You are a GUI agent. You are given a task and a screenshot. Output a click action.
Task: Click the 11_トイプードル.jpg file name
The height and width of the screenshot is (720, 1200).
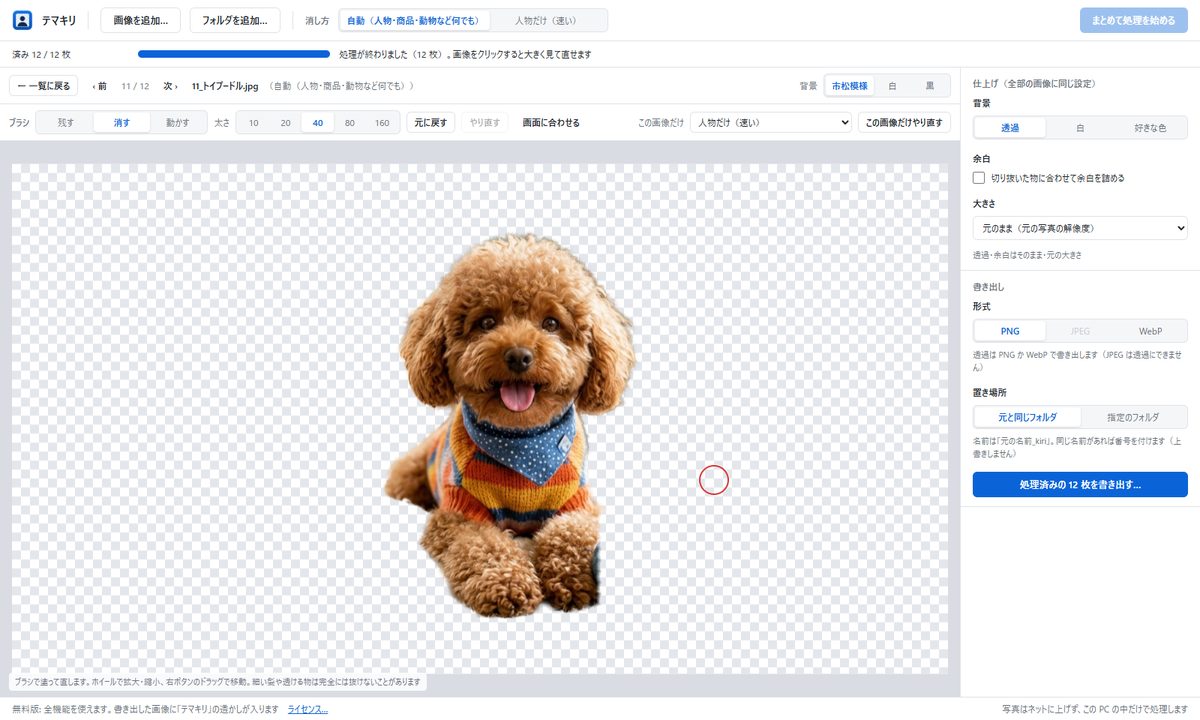[225, 86]
